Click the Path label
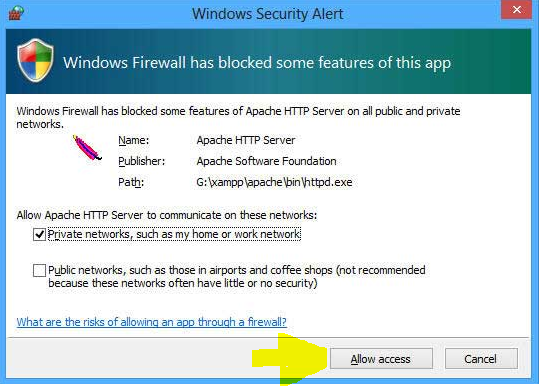Viewport: 539px width, 386px height. [x=131, y=182]
